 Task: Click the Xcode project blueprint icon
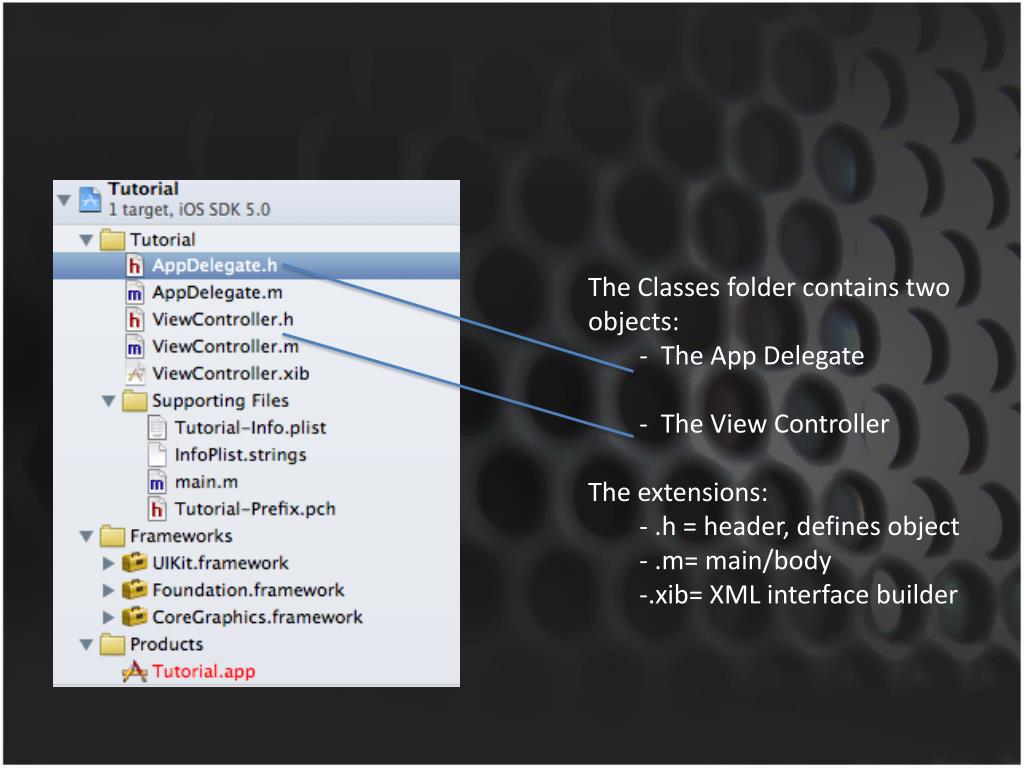[x=90, y=199]
